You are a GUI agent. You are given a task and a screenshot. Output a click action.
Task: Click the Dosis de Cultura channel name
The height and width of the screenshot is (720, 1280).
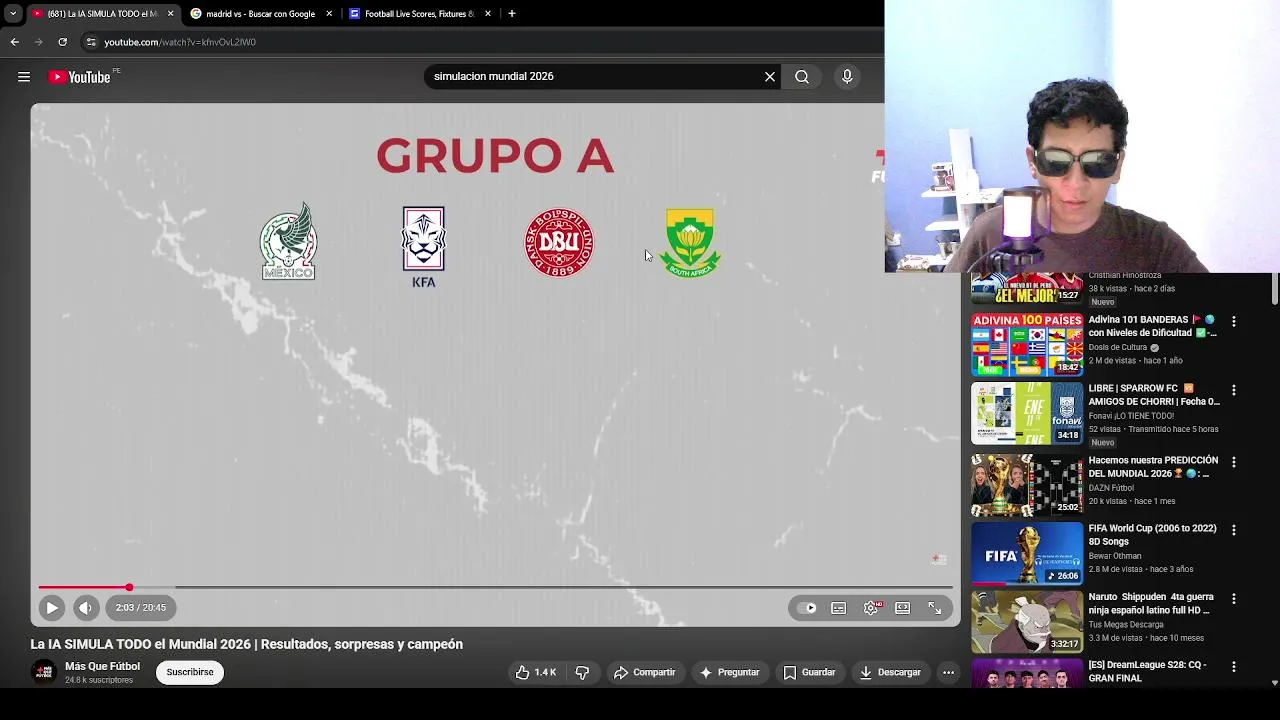(1118, 348)
